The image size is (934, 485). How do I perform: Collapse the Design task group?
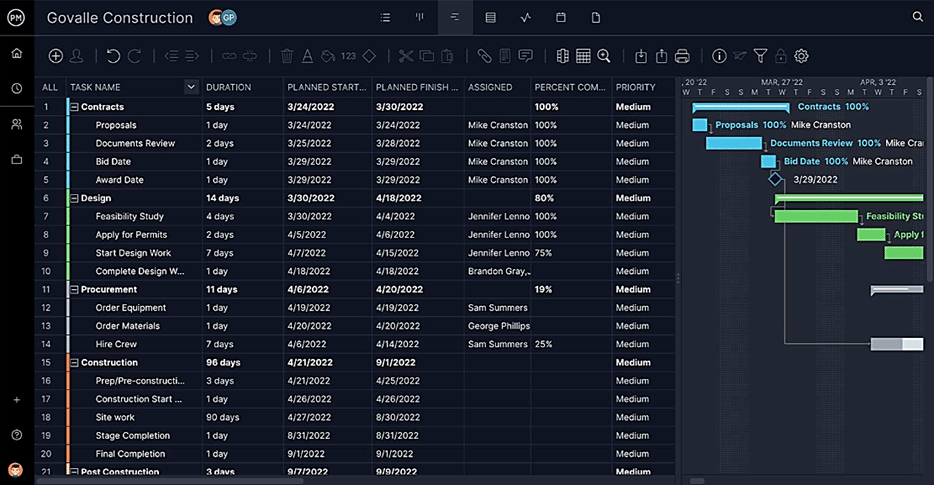click(x=74, y=198)
